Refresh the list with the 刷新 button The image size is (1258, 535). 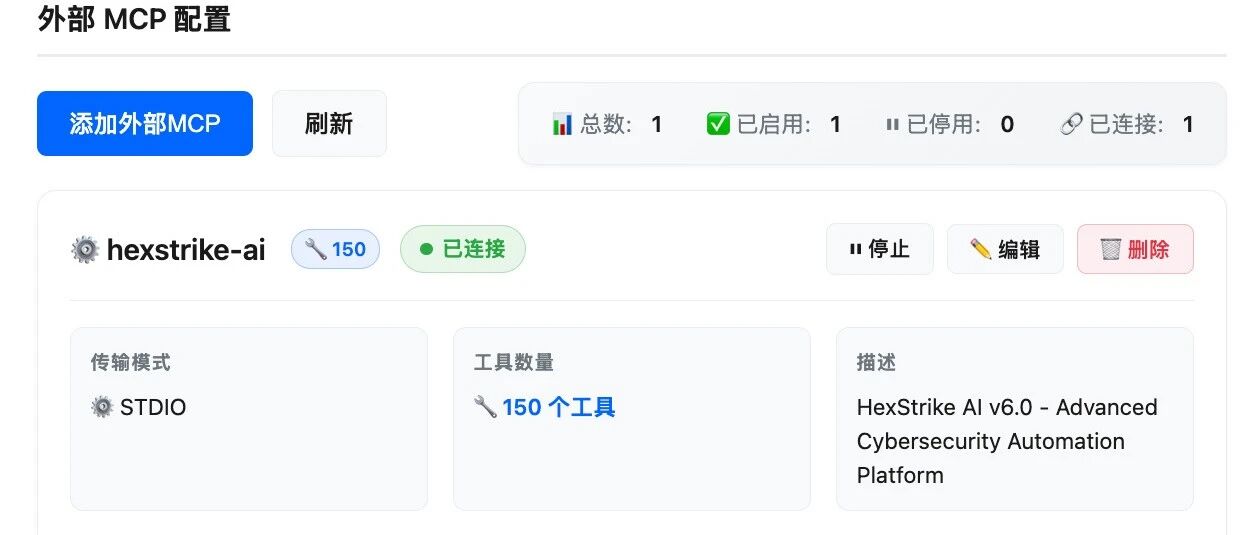(x=329, y=124)
